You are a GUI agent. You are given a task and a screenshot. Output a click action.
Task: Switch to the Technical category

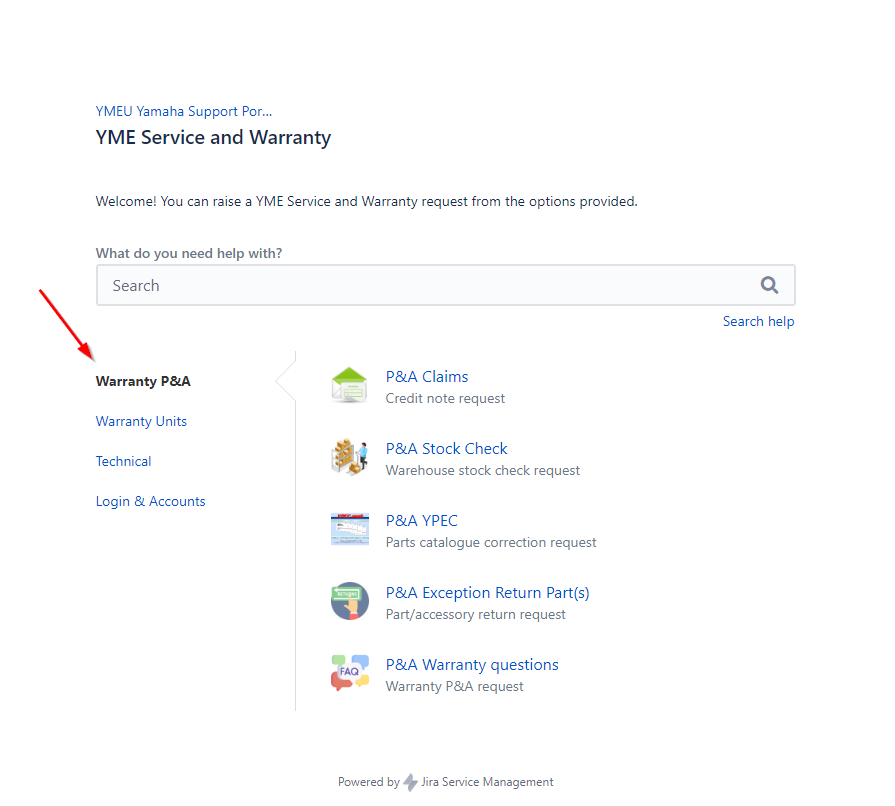pyautogui.click(x=123, y=461)
